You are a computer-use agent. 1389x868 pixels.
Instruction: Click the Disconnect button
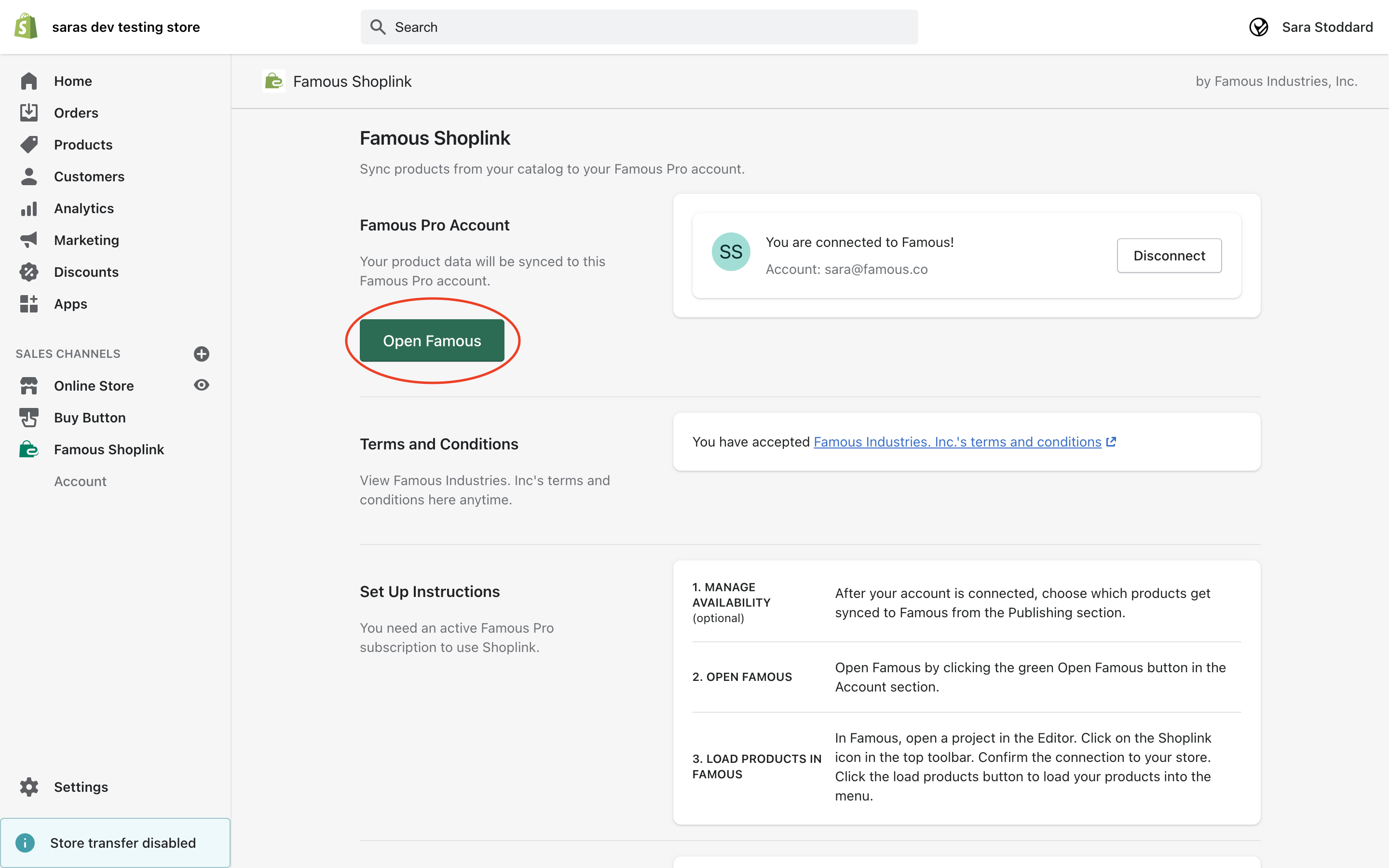1169,256
